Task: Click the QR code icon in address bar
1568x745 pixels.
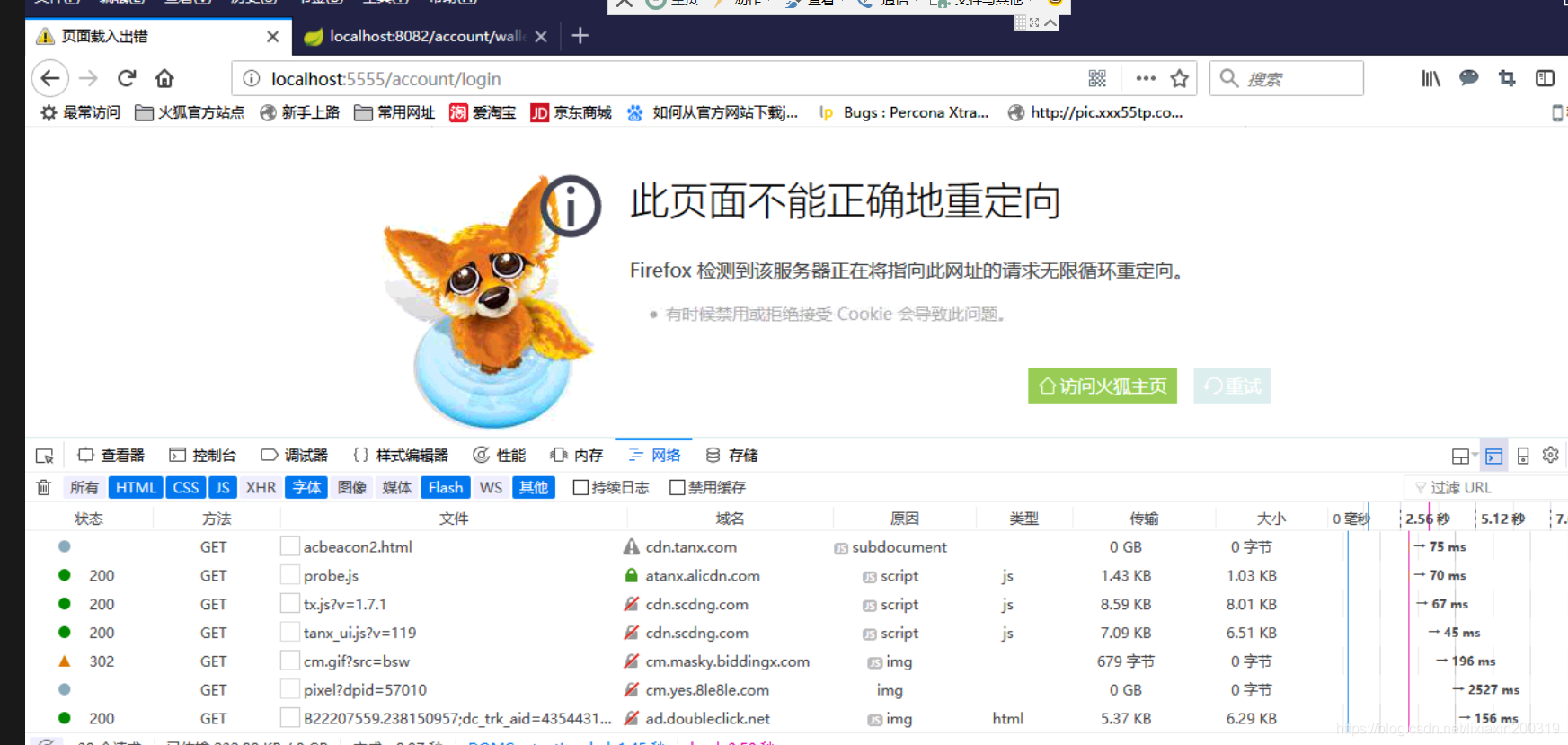Action: (1097, 79)
